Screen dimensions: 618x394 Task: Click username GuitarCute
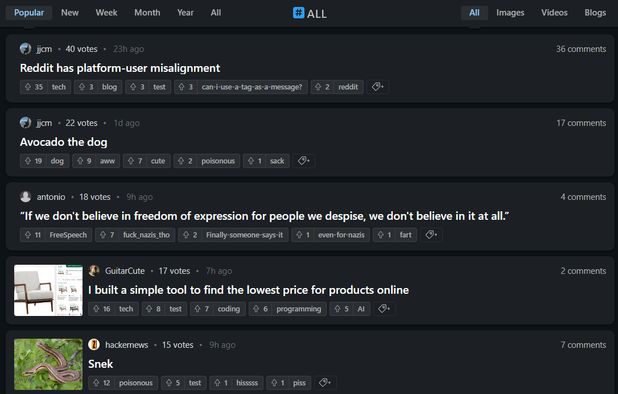(125, 271)
